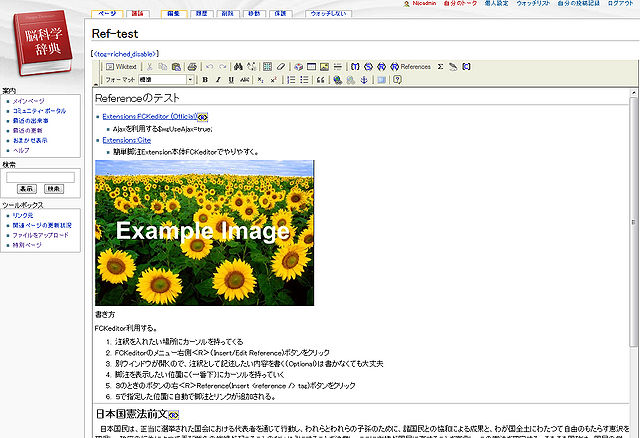This screenshot has width=640, height=438.
Task: Open the 編集 tab
Action: [x=175, y=13]
